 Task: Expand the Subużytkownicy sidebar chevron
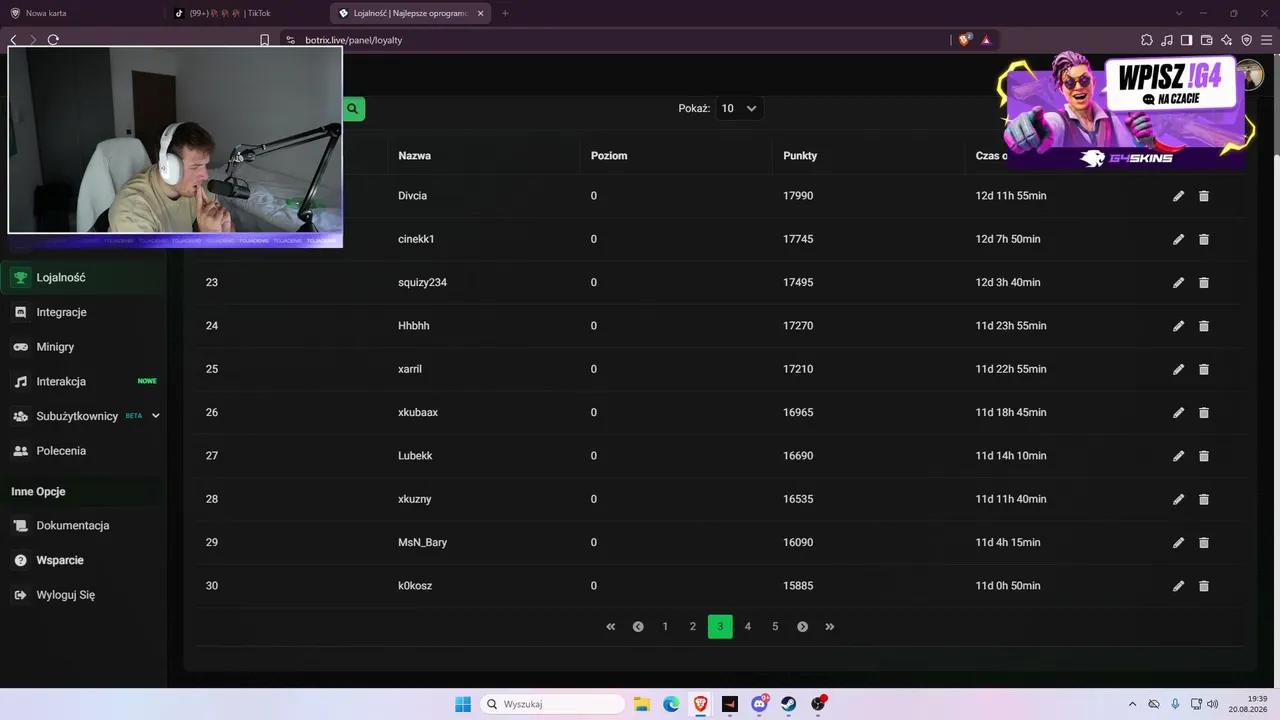tap(155, 416)
